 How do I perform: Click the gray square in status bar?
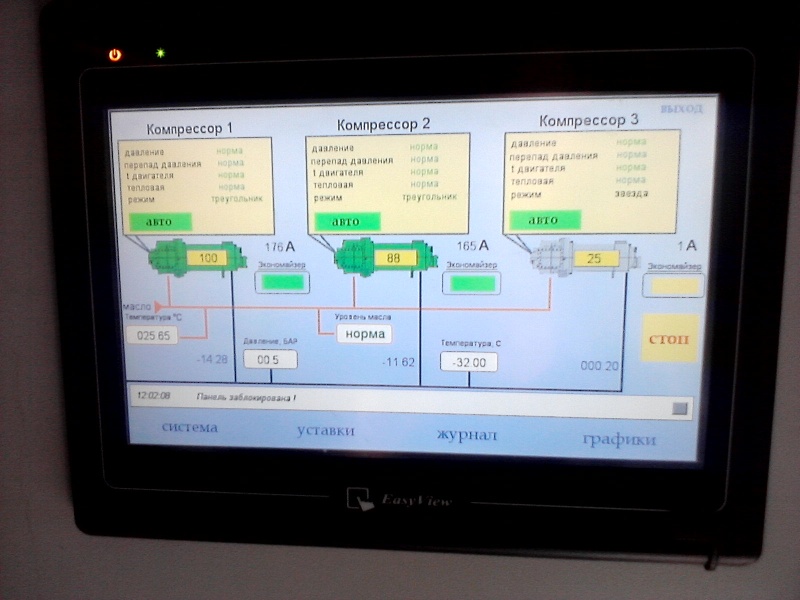click(x=680, y=408)
